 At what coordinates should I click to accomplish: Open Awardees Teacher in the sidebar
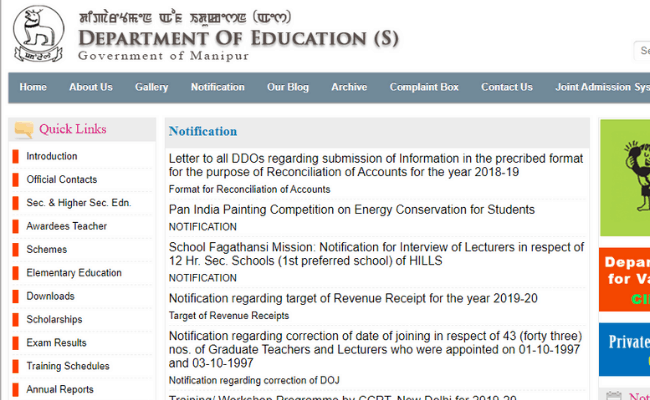click(x=67, y=227)
